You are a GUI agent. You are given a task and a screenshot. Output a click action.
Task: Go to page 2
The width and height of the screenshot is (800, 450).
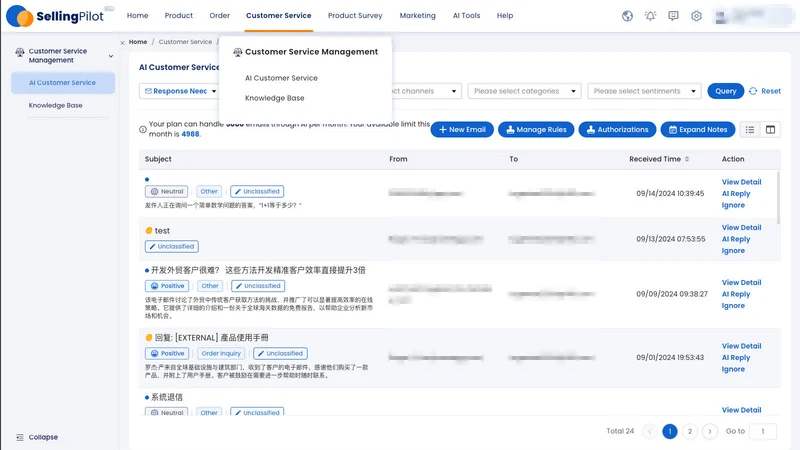pyautogui.click(x=690, y=432)
